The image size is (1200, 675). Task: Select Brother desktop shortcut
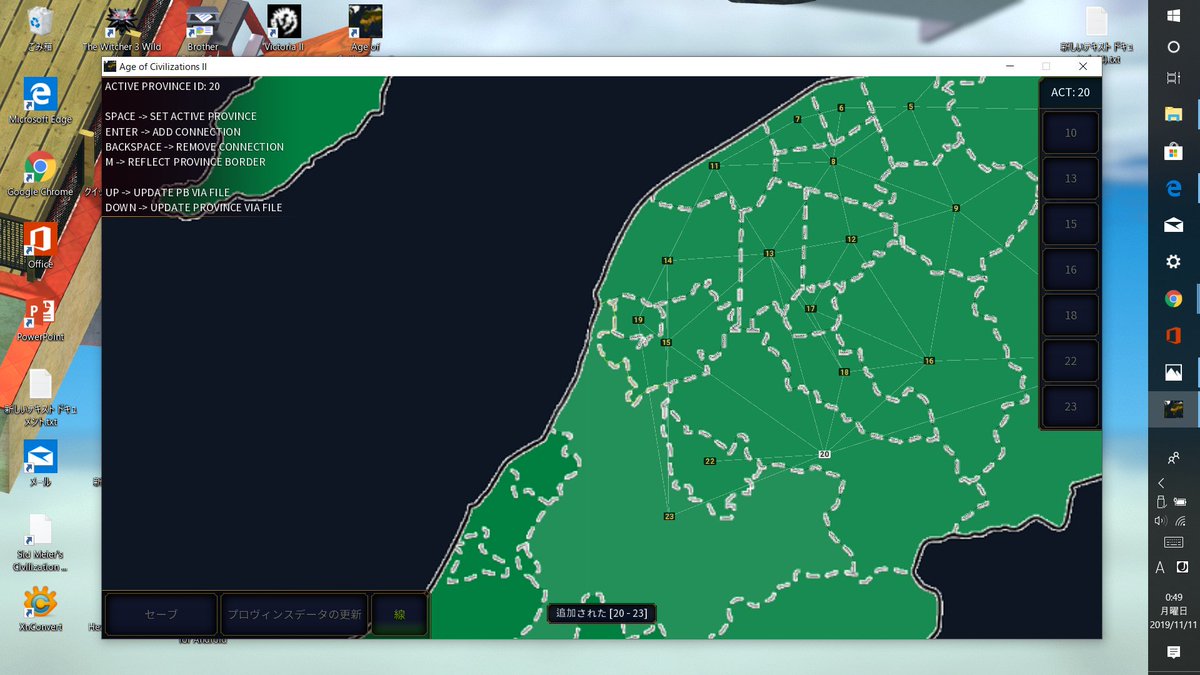pyautogui.click(x=203, y=28)
